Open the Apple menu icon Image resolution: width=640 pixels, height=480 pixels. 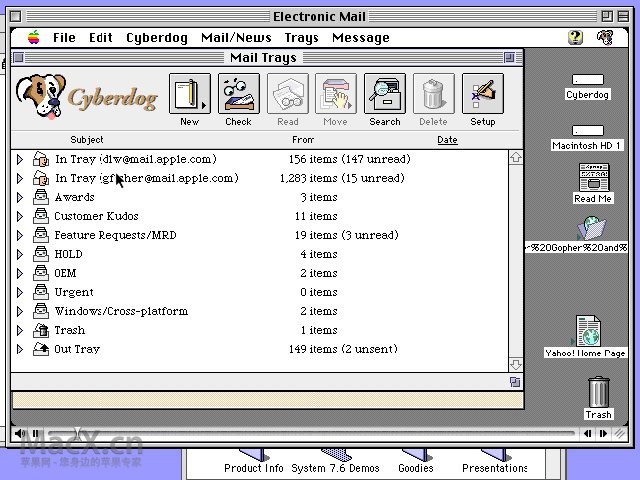(x=33, y=37)
